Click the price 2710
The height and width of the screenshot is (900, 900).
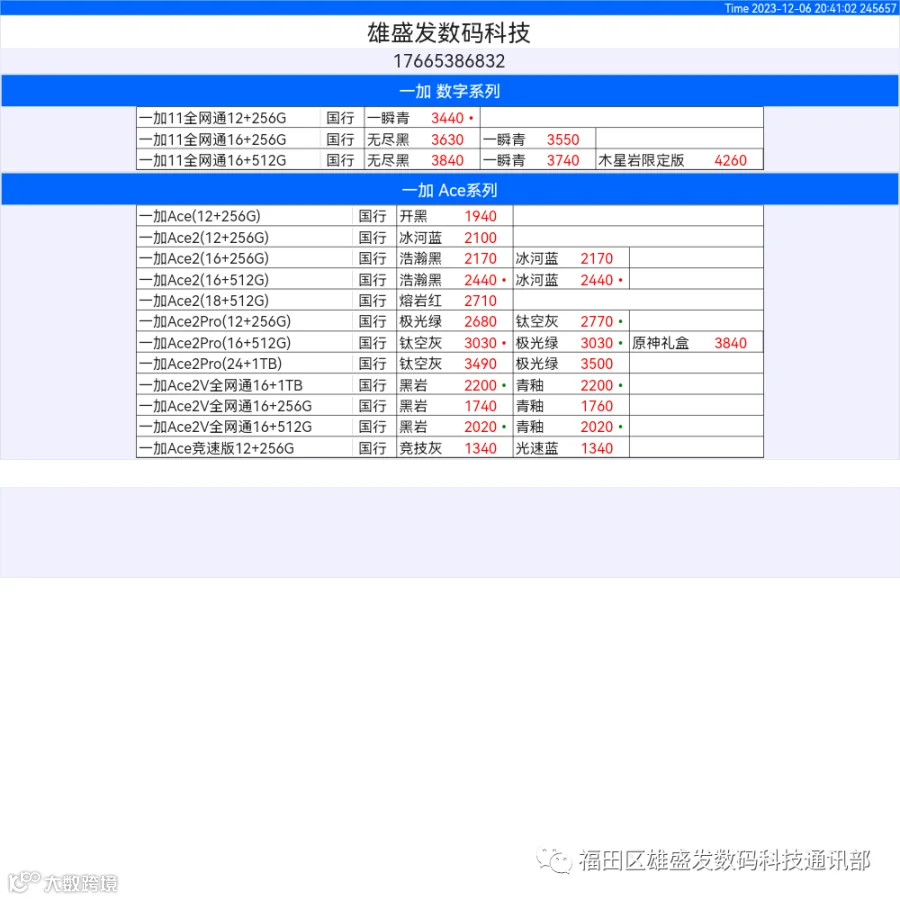click(480, 301)
